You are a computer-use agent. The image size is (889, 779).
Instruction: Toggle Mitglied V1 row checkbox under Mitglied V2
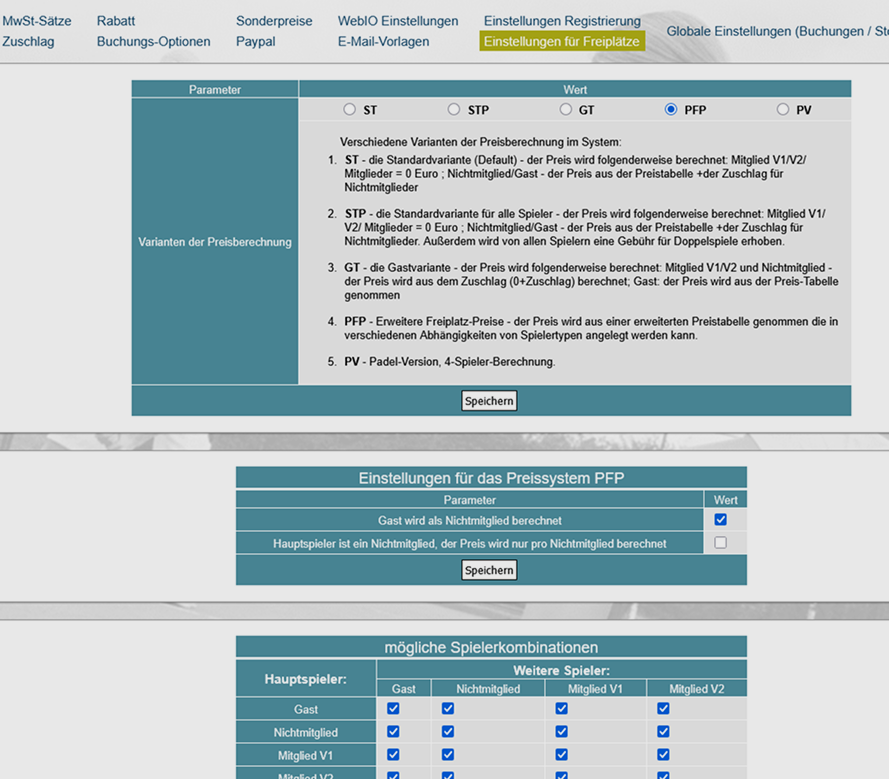pos(663,755)
